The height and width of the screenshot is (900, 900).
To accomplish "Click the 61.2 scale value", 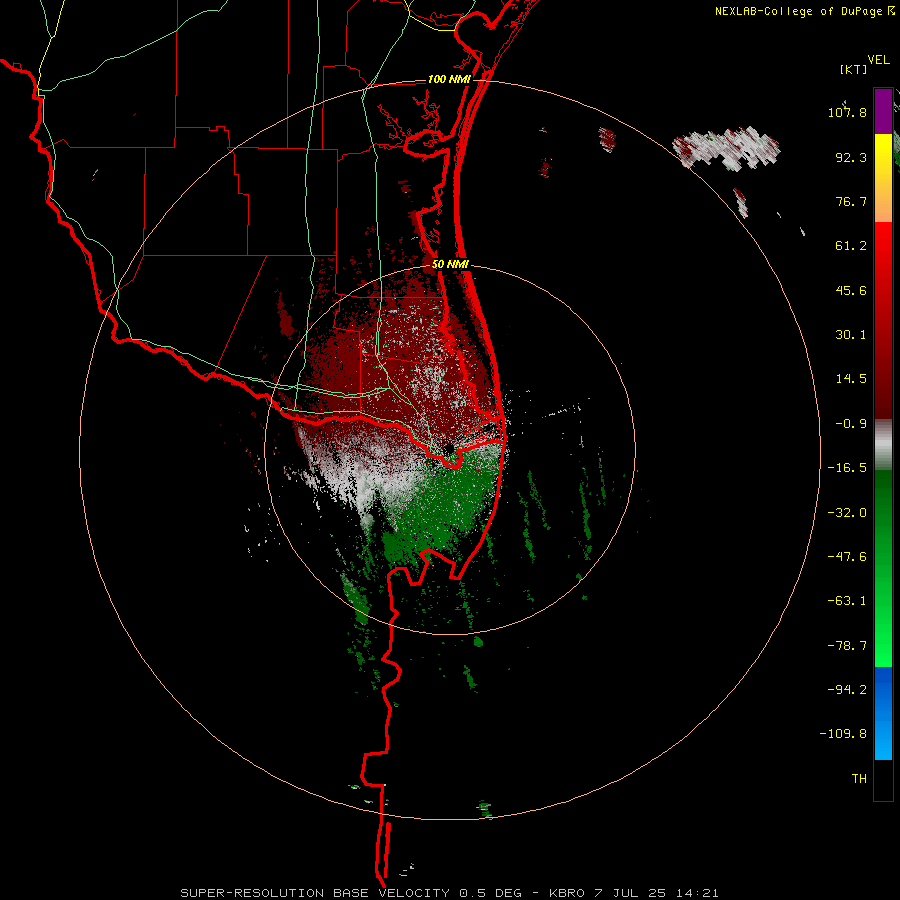I will 851,246.
